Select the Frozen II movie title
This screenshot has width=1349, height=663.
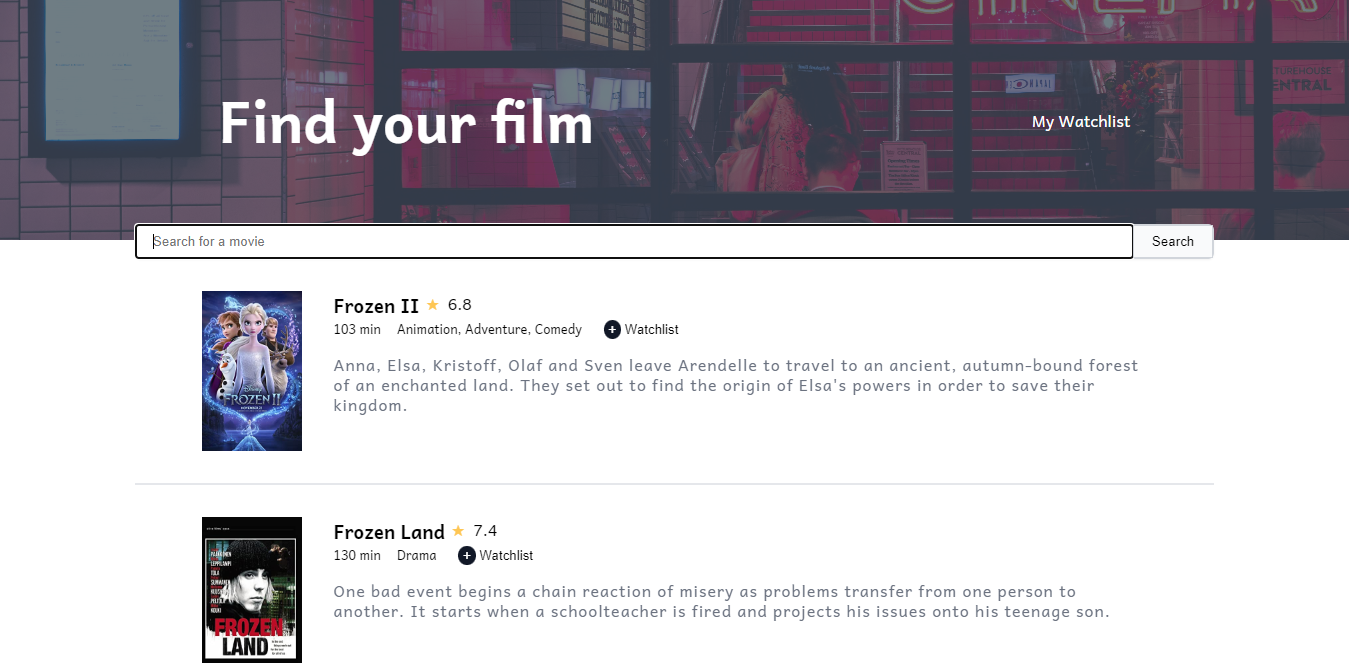coord(376,306)
